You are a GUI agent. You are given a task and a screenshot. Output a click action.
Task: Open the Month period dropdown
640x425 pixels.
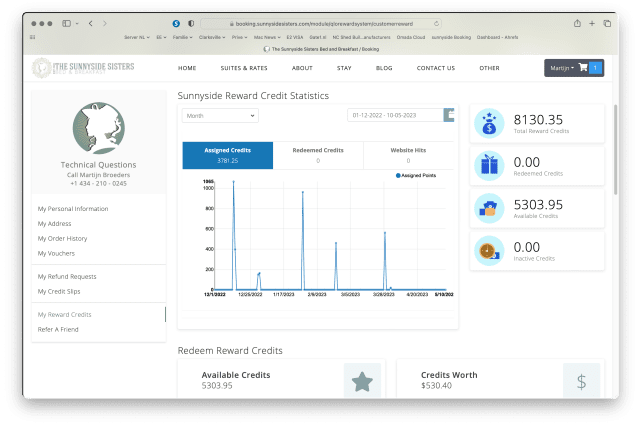coord(219,115)
